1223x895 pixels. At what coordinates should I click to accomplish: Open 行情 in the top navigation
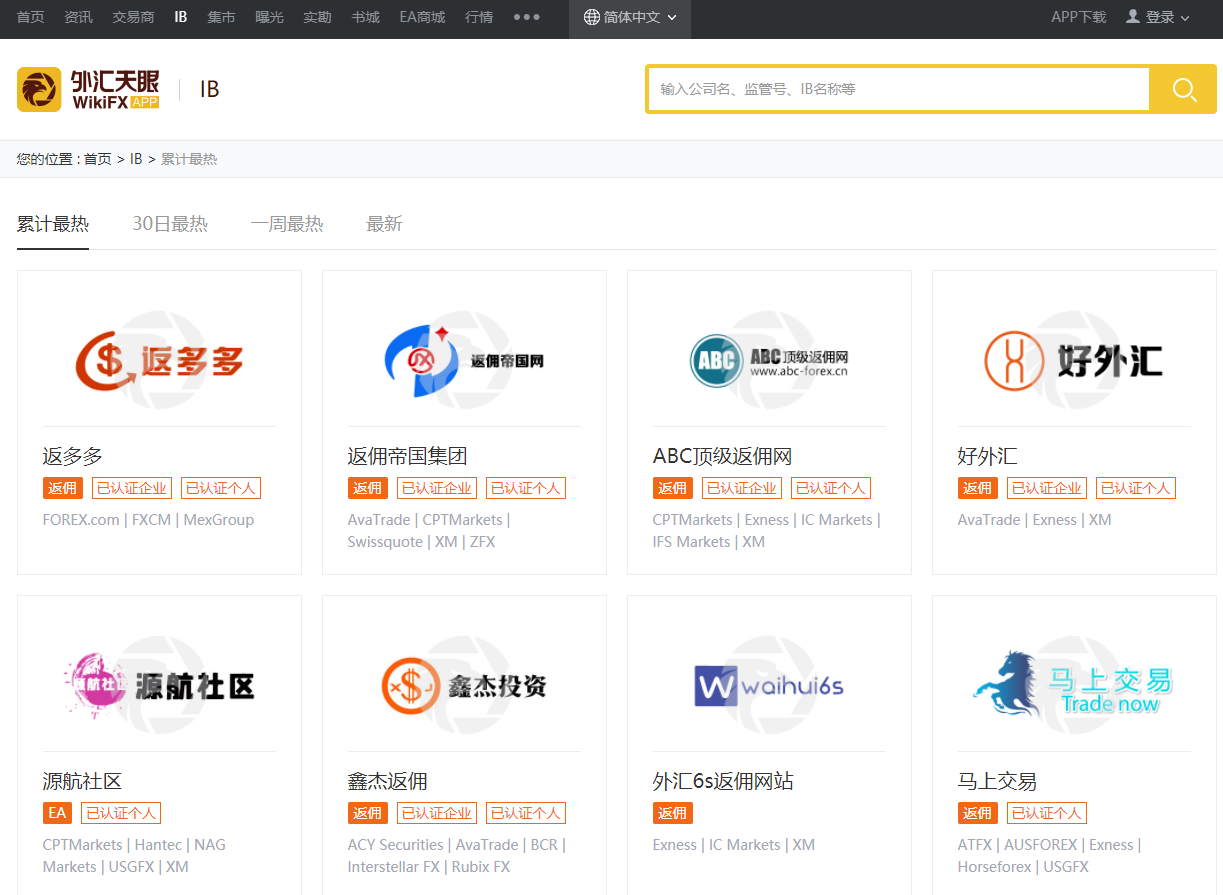[x=479, y=17]
